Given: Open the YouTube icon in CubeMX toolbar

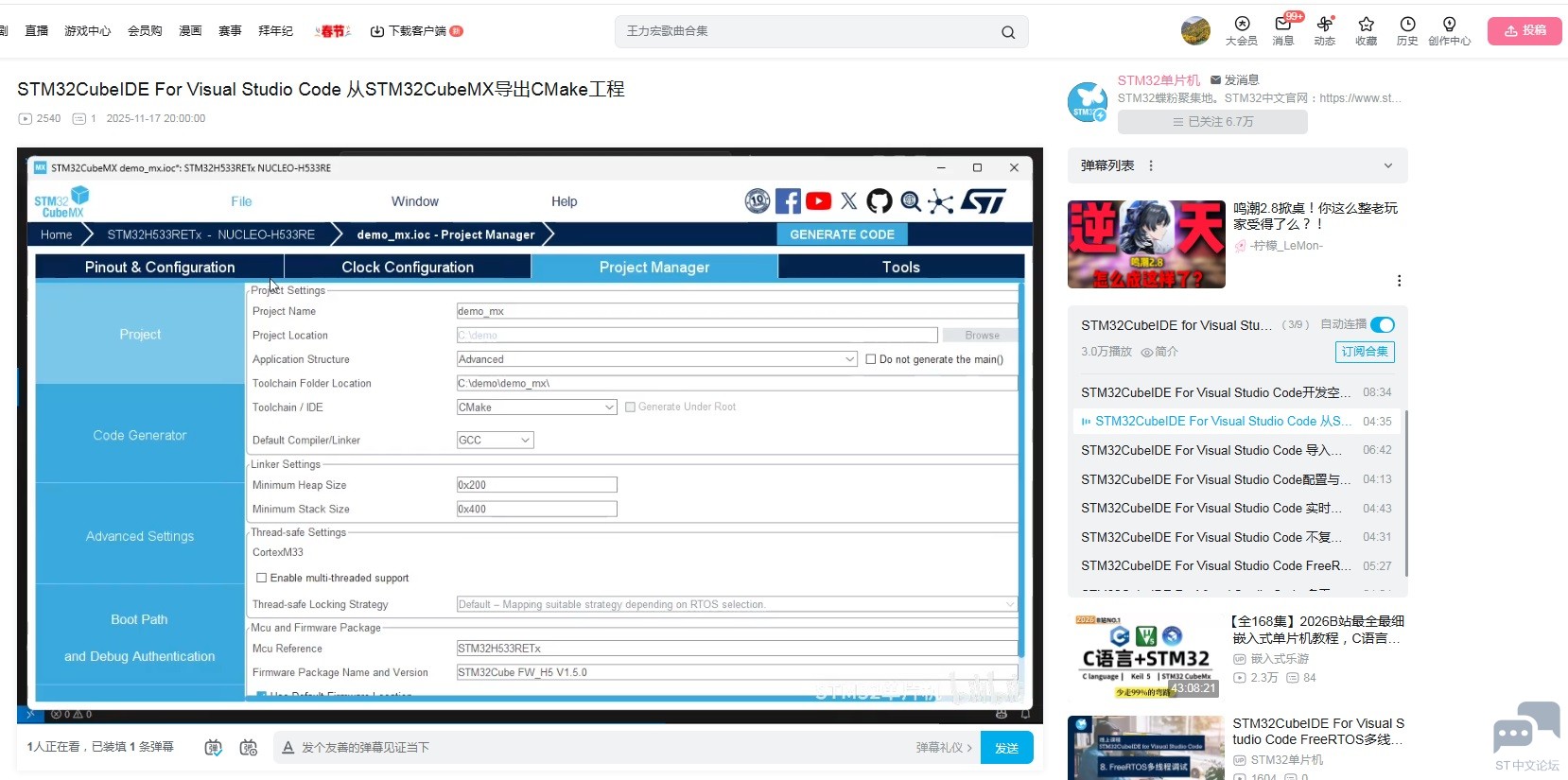Looking at the screenshot, I should pos(819,200).
